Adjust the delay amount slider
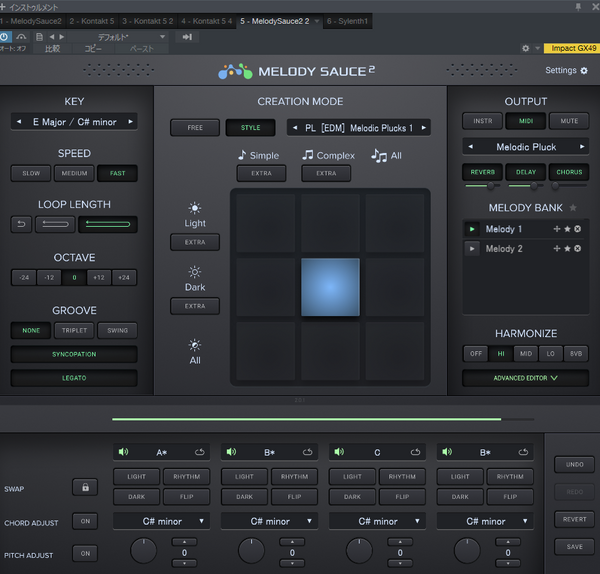The image size is (600, 574). pos(534,186)
